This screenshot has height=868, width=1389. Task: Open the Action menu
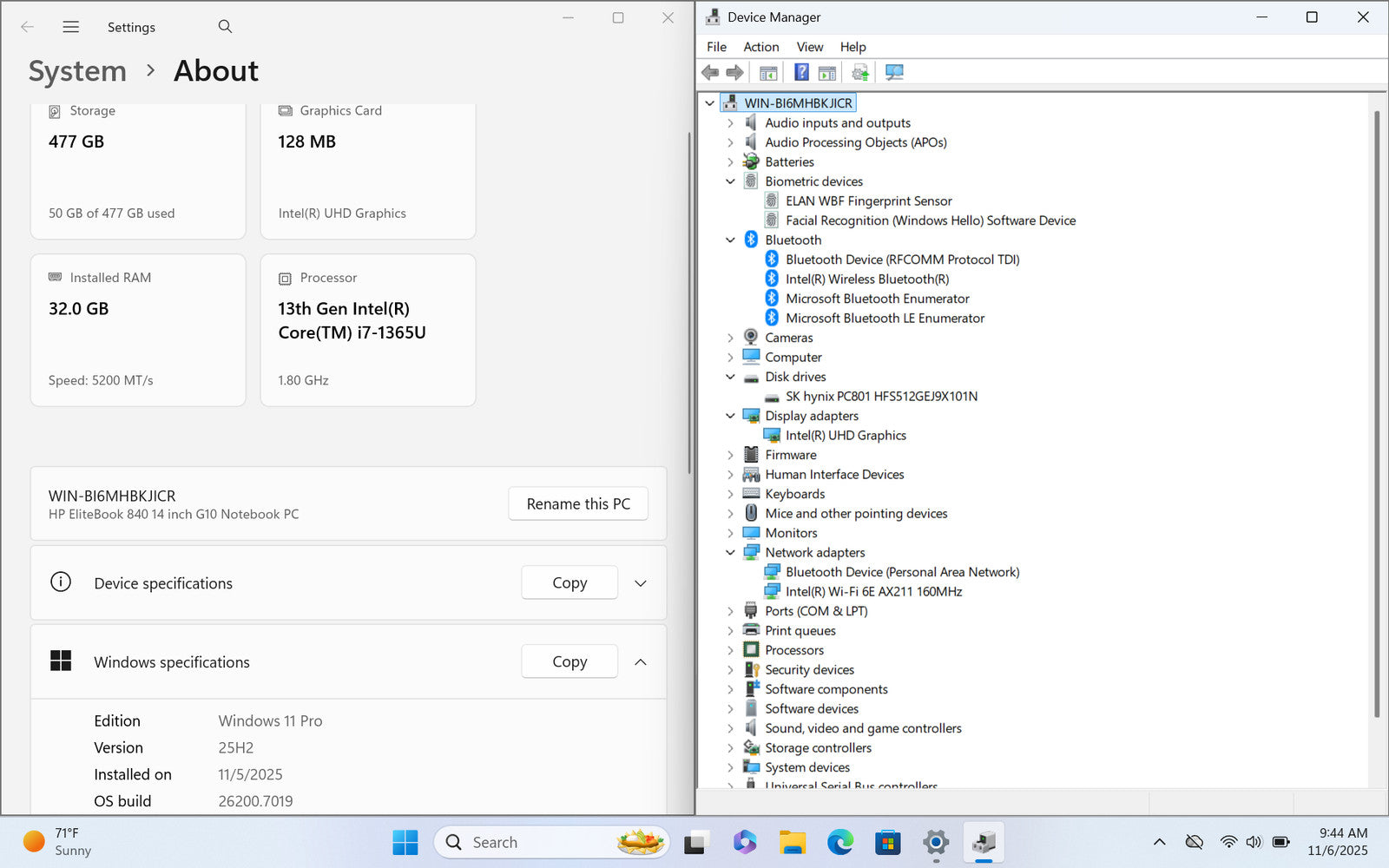pos(760,47)
